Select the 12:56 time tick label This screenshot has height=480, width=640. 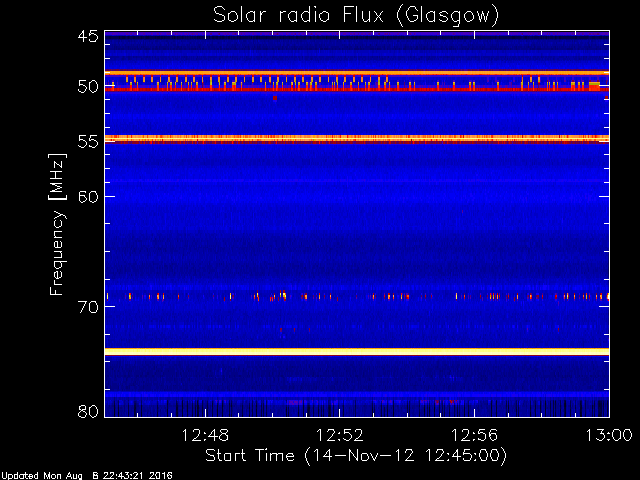[474, 436]
